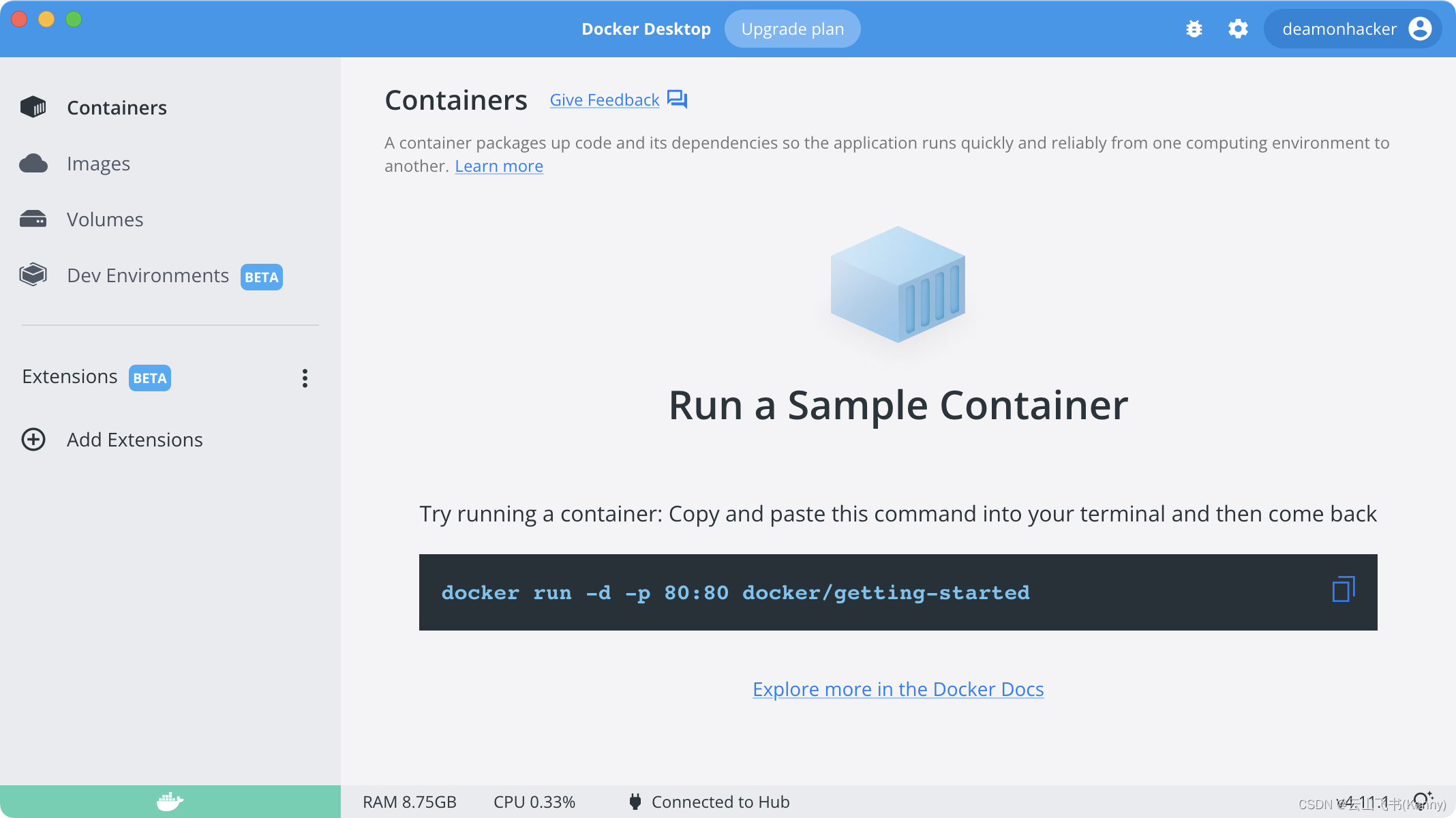Click the Connected to Hub plug icon
Viewport: 1456px width, 818px height.
(x=635, y=802)
